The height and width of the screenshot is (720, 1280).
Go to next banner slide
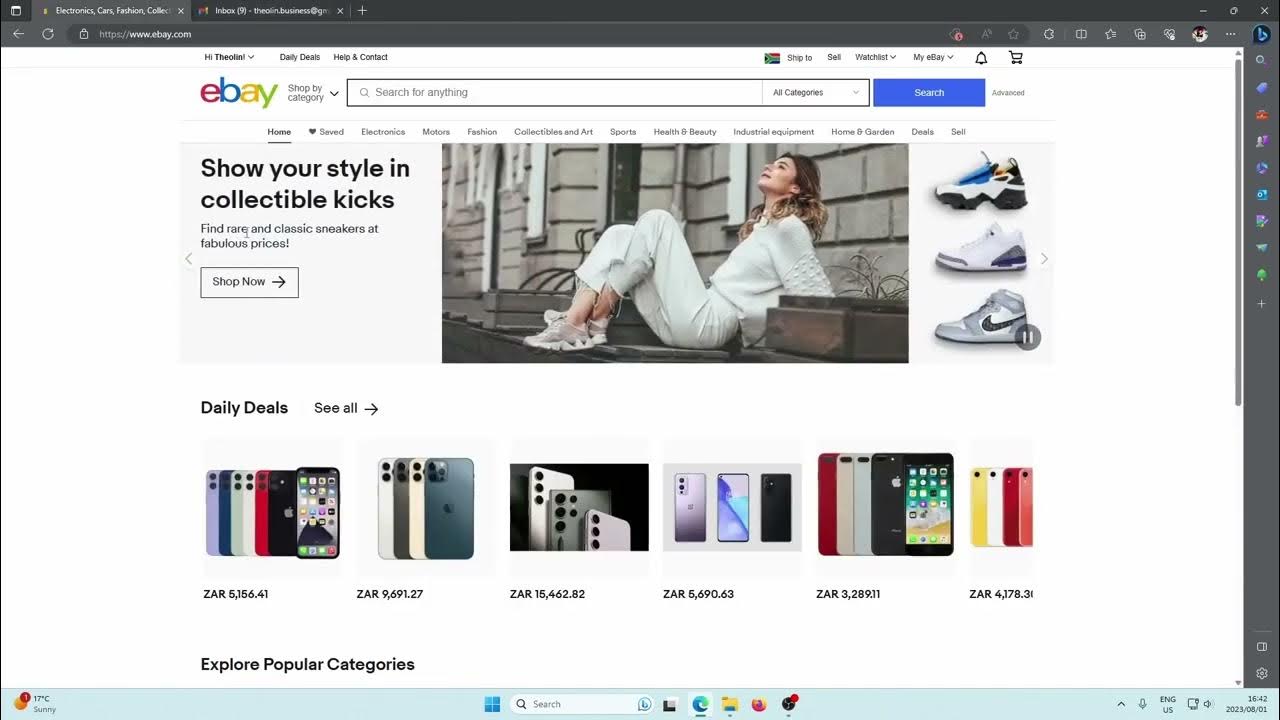[x=1044, y=259]
